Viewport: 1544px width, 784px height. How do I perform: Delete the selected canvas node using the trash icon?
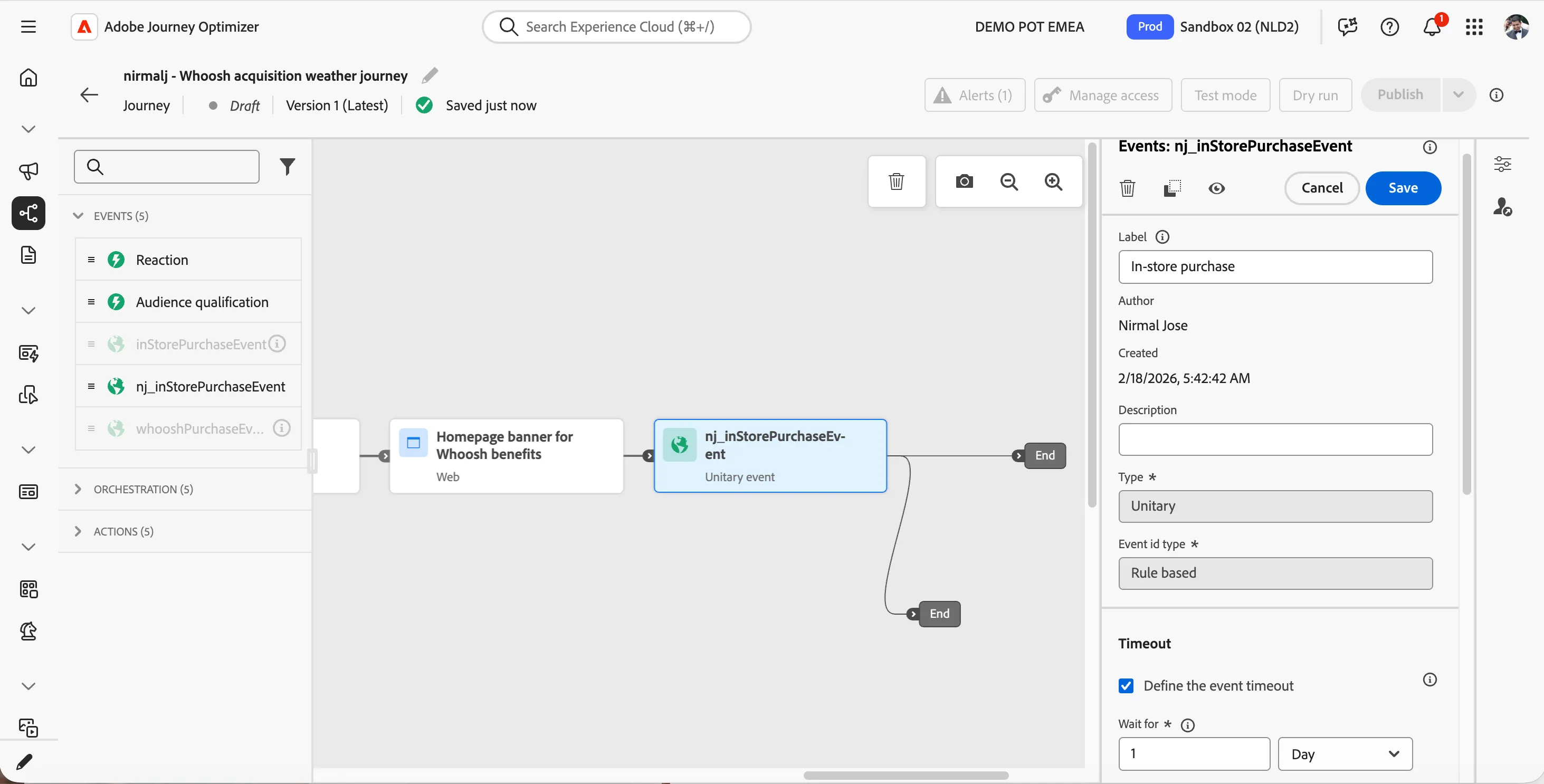[896, 181]
